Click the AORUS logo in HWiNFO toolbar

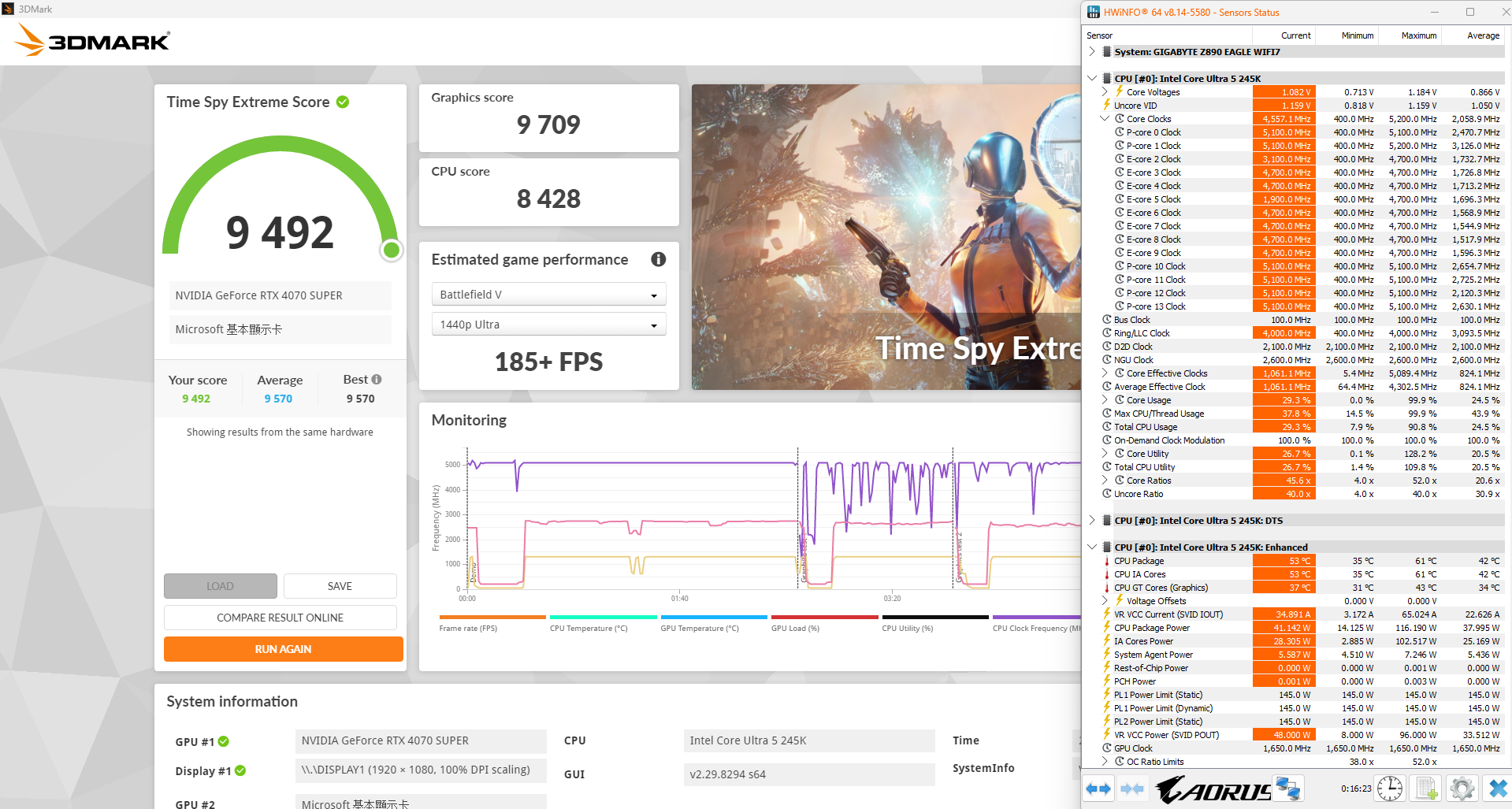tap(1213, 789)
